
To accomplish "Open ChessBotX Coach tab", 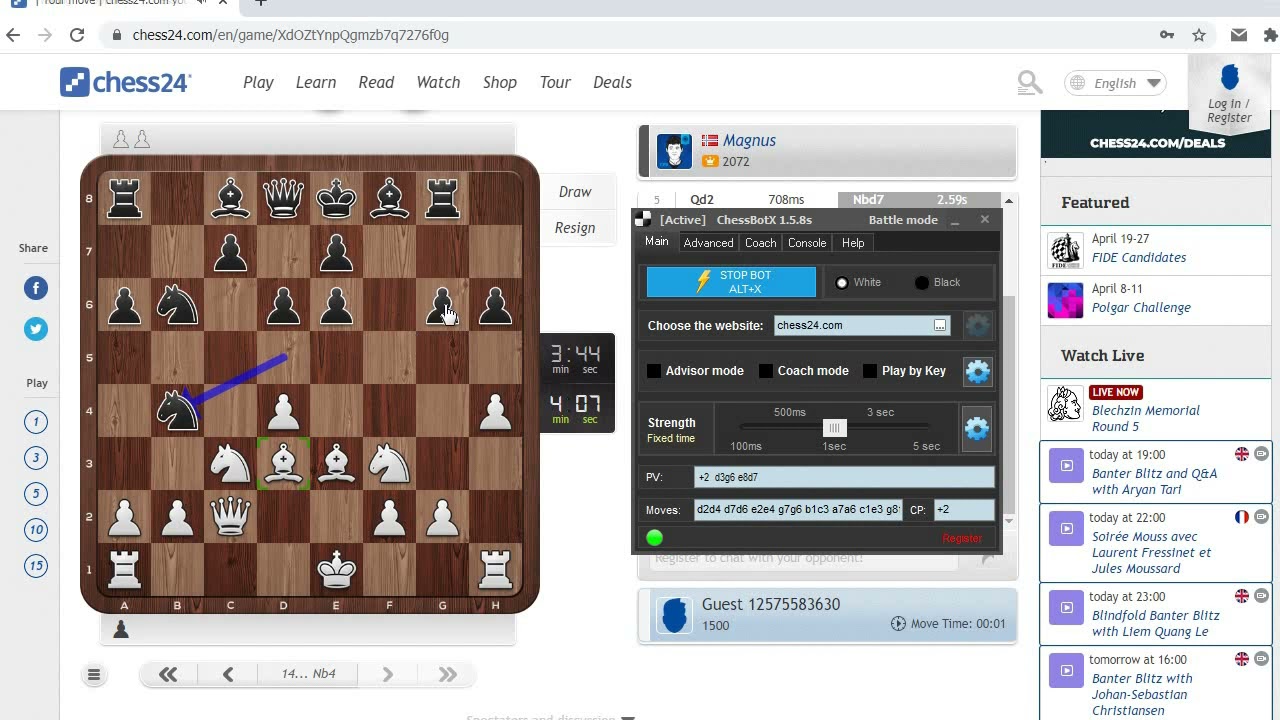I will coord(761,243).
